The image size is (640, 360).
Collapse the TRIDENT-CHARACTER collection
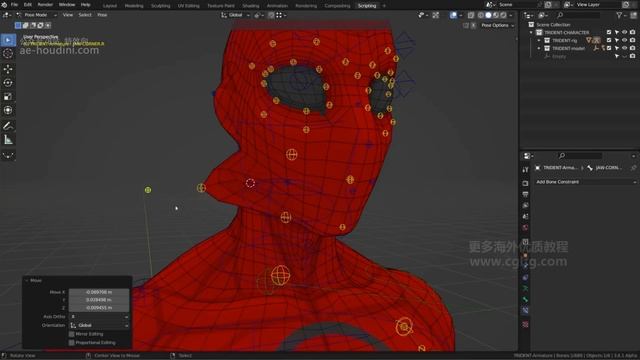click(531, 32)
